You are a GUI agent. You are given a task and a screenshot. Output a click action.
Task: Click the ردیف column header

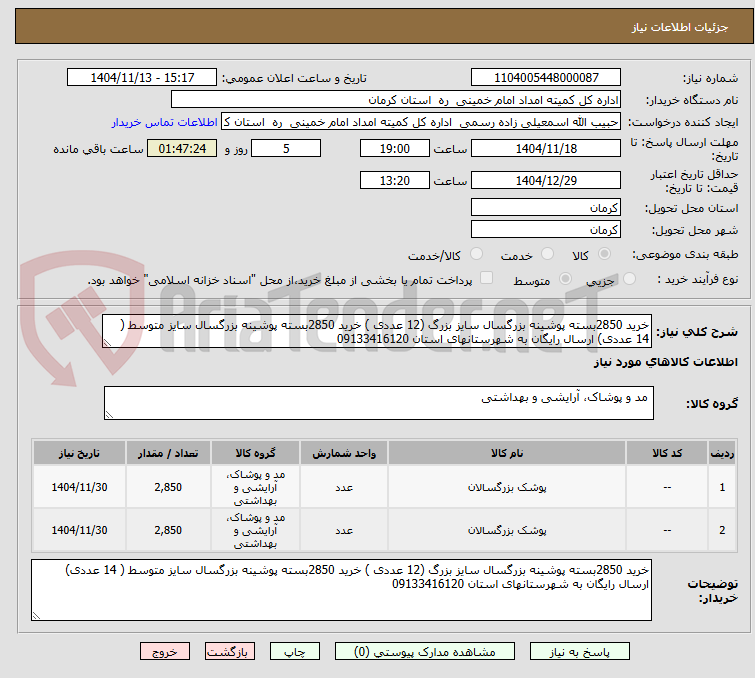coord(722,453)
